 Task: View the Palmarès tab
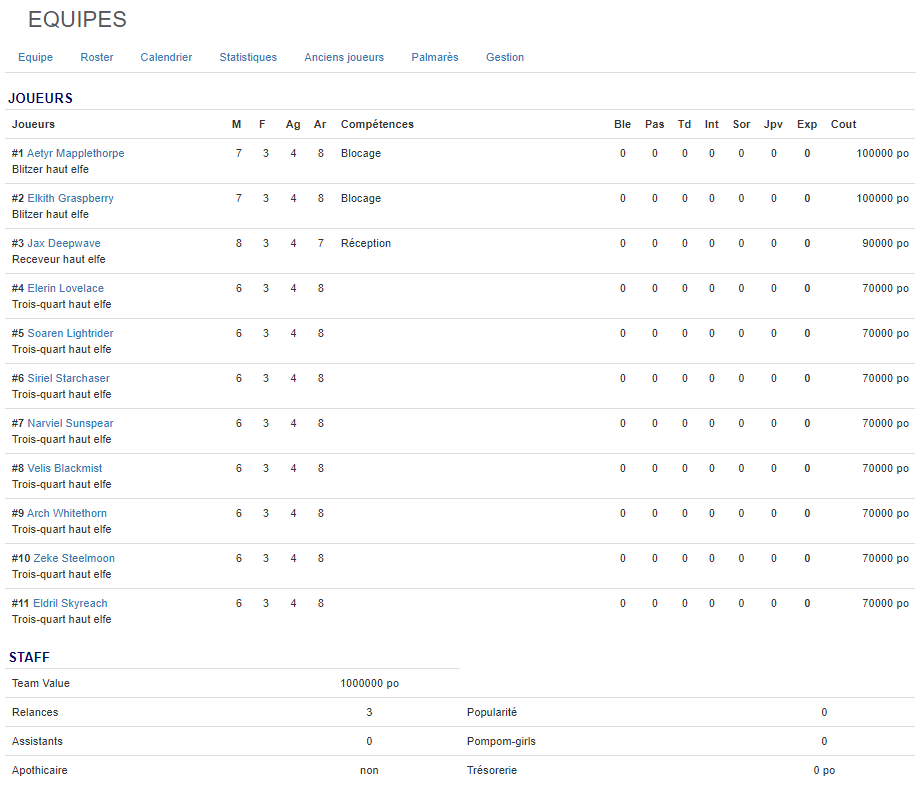pyautogui.click(x=435, y=58)
